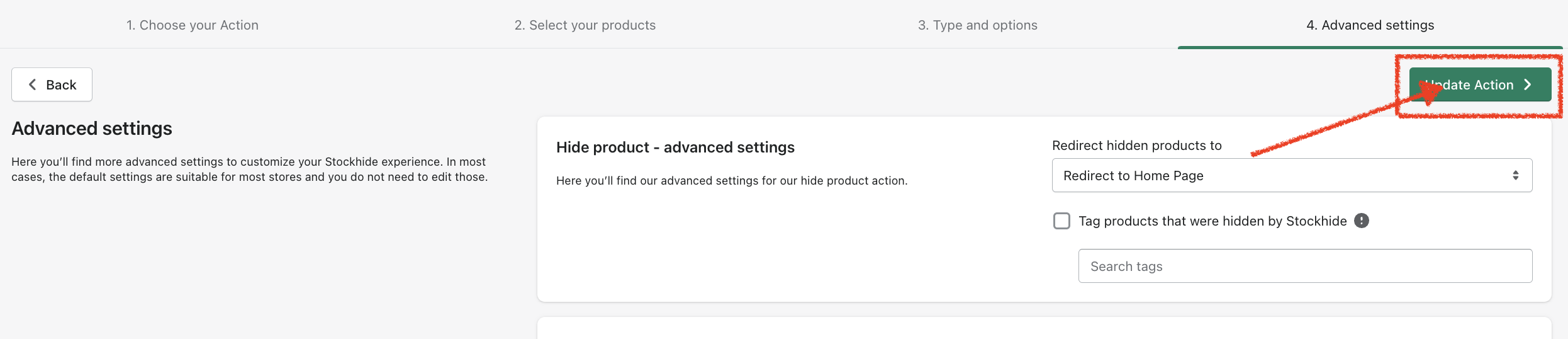Screen dimensions: 1568x339
Task: Click the green underline beneath Advanced settings tab
Action: [1370, 47]
